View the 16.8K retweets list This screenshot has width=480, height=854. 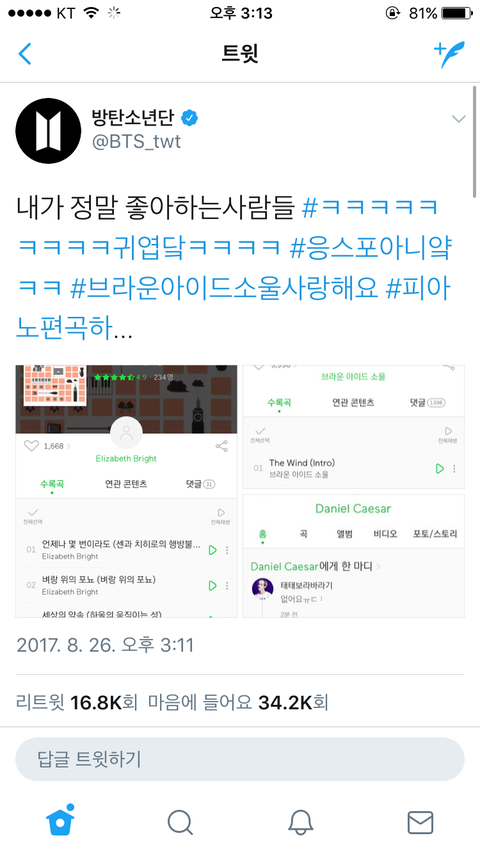click(76, 703)
